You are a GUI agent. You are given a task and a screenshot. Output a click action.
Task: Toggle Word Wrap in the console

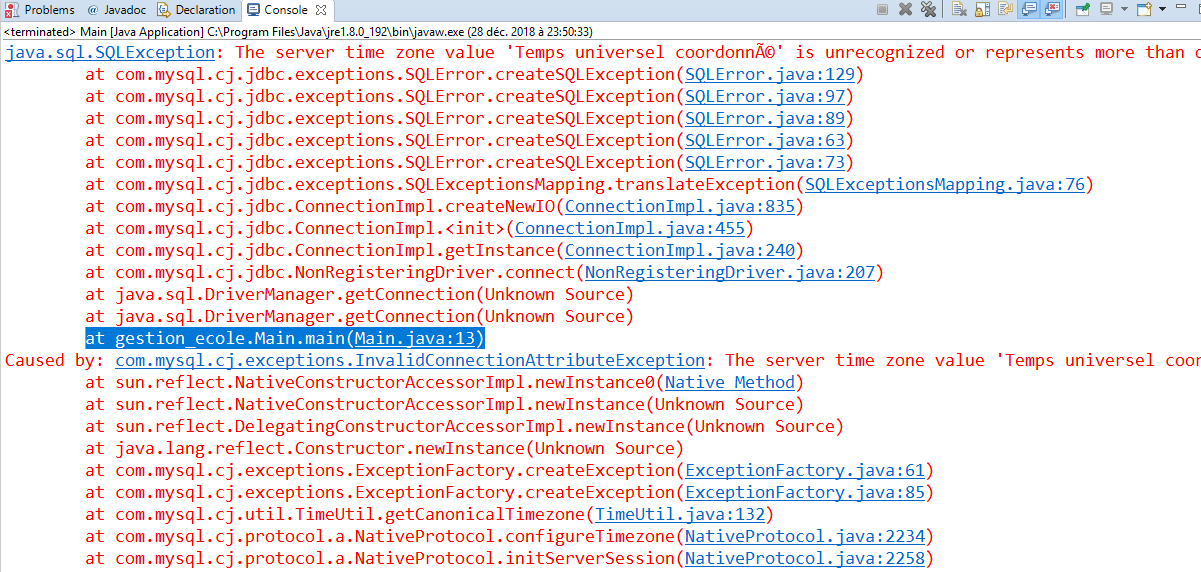[1005, 9]
